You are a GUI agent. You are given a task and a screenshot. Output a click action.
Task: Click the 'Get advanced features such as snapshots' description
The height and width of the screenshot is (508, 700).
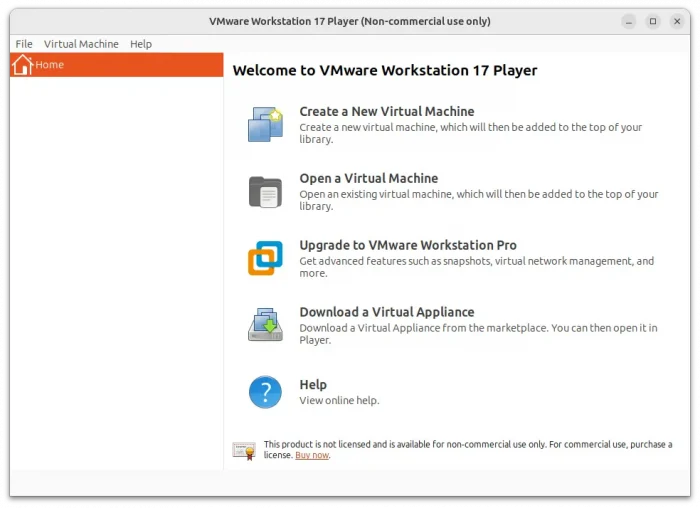point(477,267)
